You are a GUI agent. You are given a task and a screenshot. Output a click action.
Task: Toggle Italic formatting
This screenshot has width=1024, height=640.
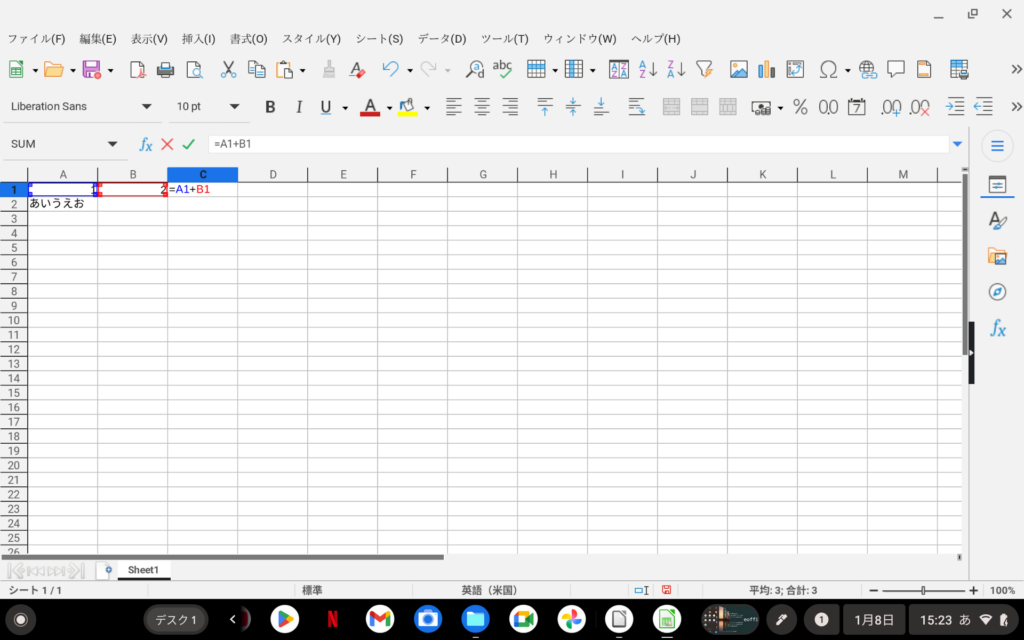(x=298, y=107)
